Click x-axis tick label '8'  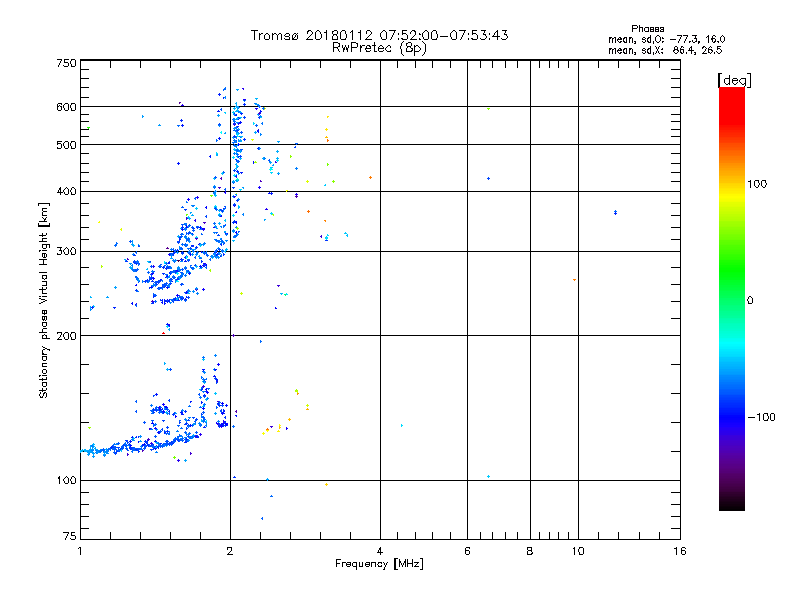pyautogui.click(x=530, y=551)
